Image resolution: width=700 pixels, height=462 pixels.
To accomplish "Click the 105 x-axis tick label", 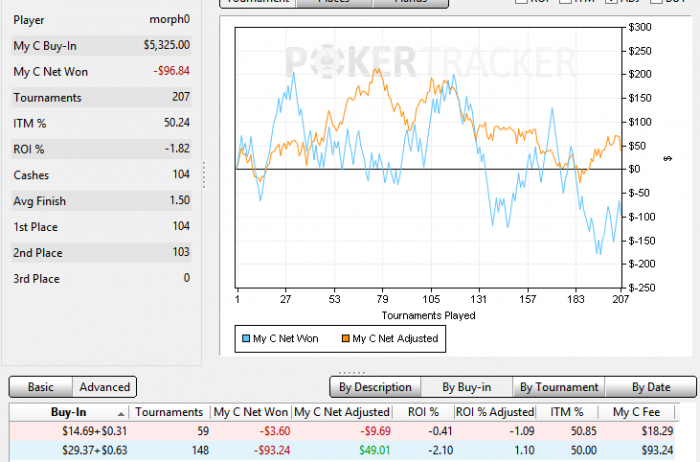I will [x=431, y=299].
